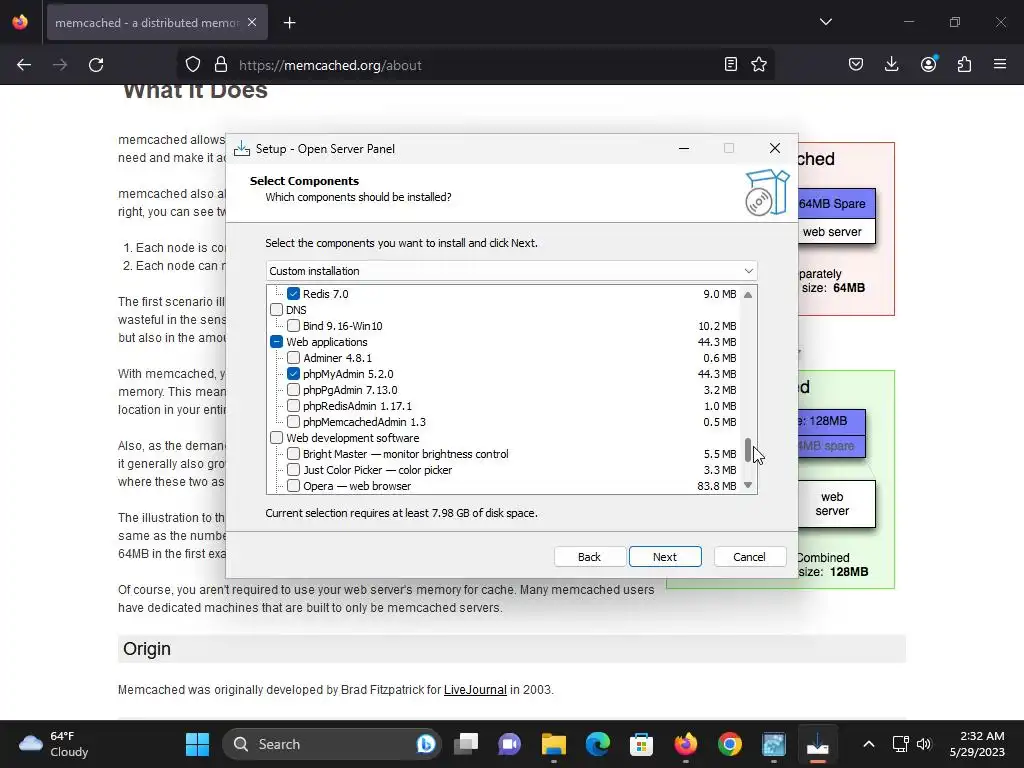Screen dimensions: 1024x768
Task: Select the 'Origin' heading text
Action: pyautogui.click(x=147, y=648)
